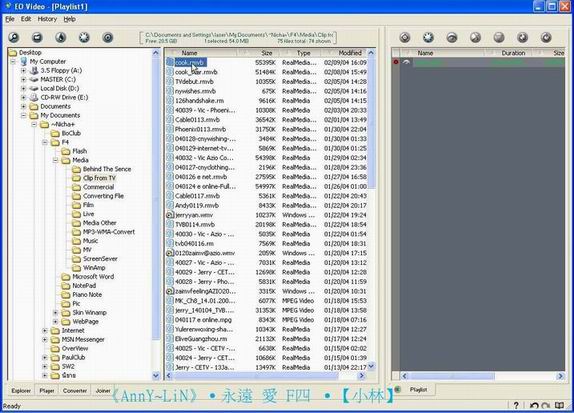Expand the MASTER (C:) drive node
574x413 pixels.
click(x=23, y=79)
